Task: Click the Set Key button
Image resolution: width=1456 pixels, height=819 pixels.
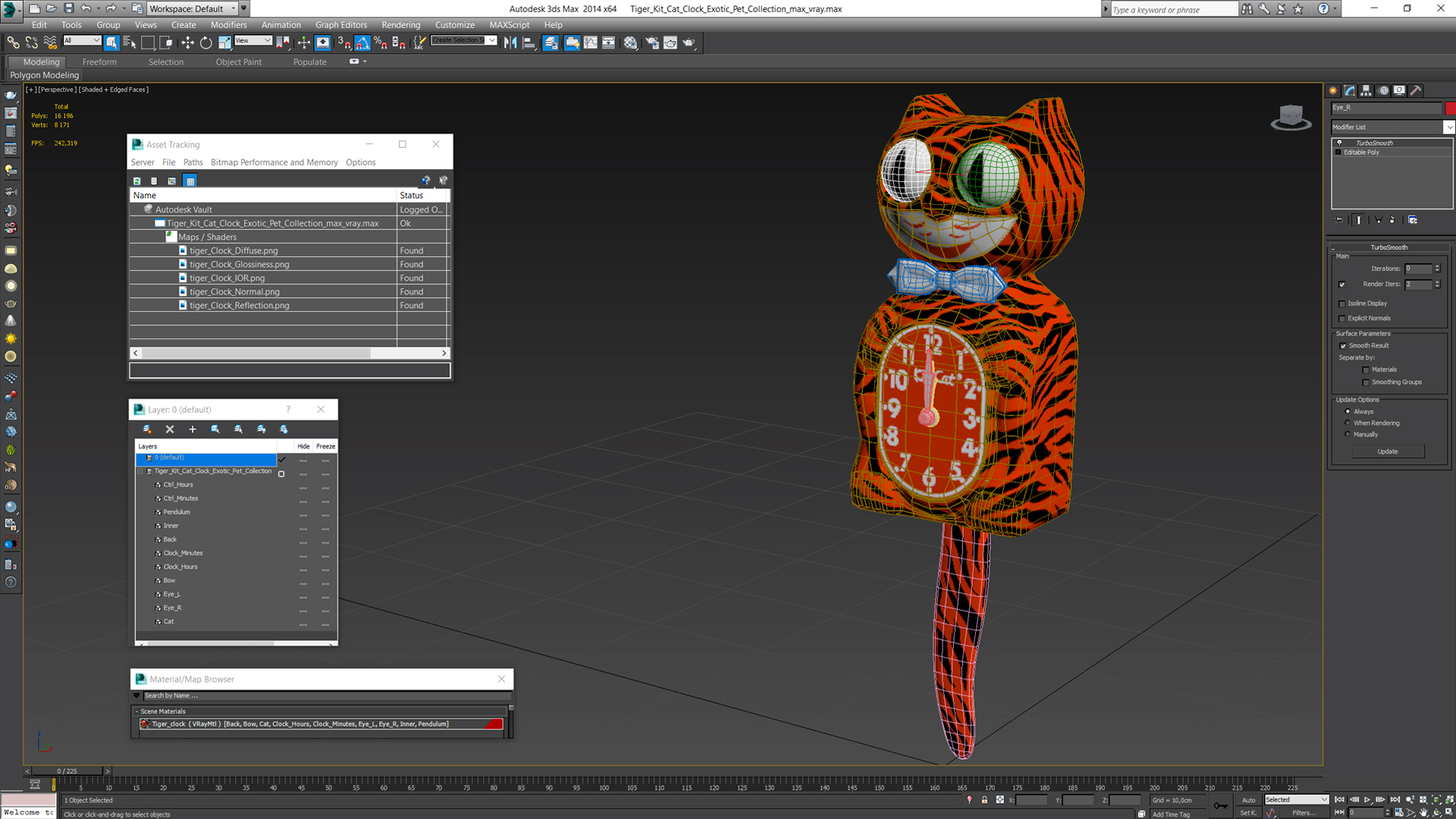Action: [x=1248, y=813]
